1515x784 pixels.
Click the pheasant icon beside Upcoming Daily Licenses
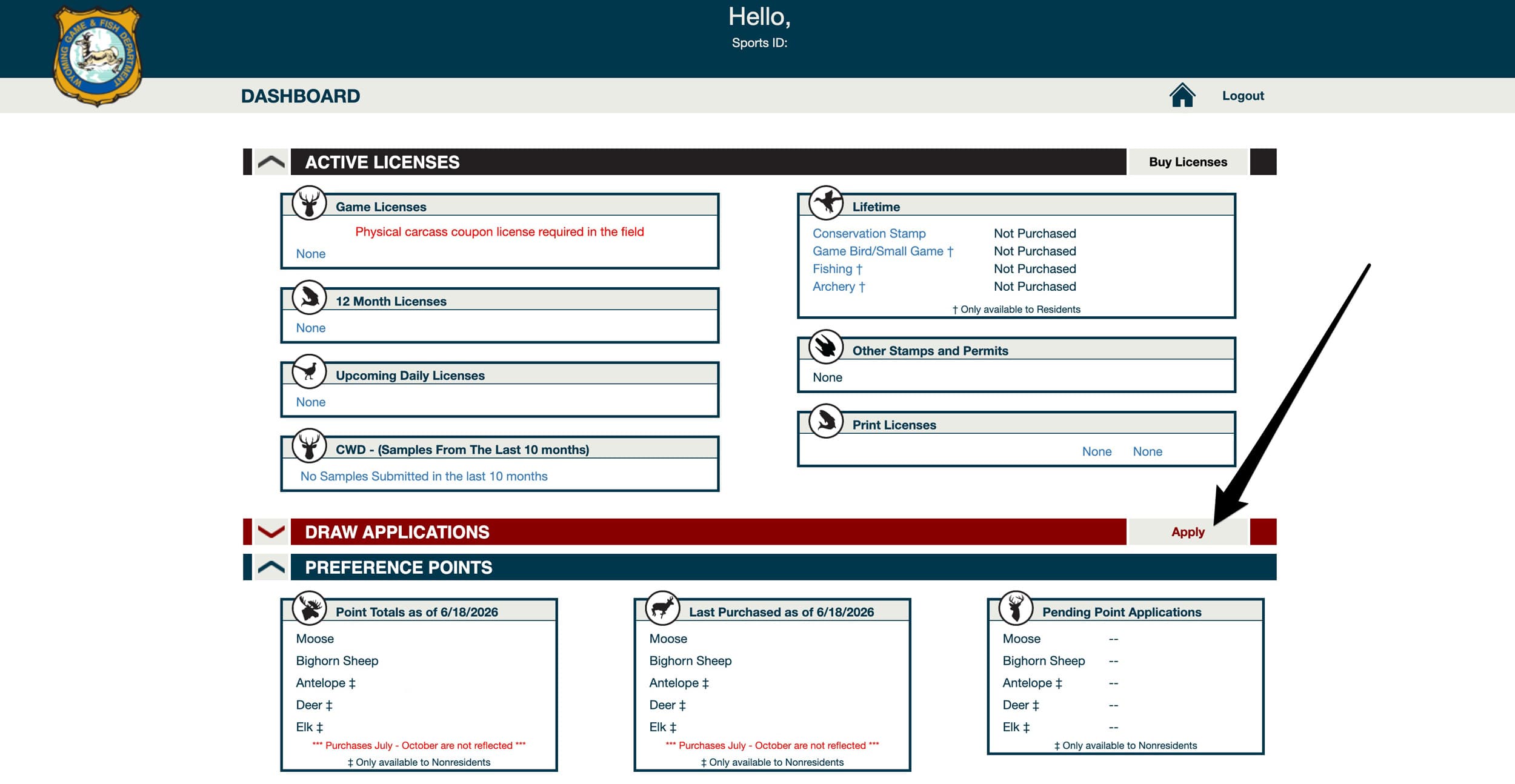(309, 371)
